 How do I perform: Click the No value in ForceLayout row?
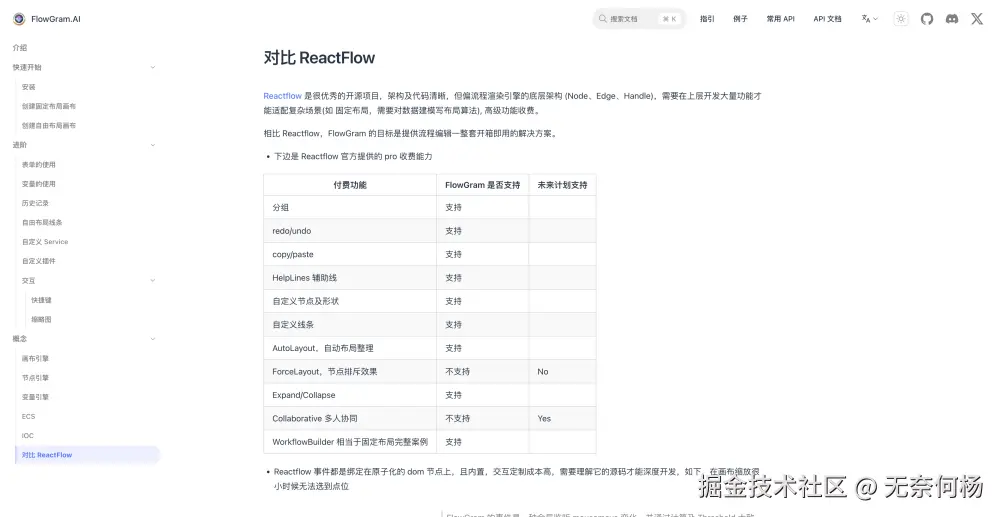pyautogui.click(x=543, y=372)
